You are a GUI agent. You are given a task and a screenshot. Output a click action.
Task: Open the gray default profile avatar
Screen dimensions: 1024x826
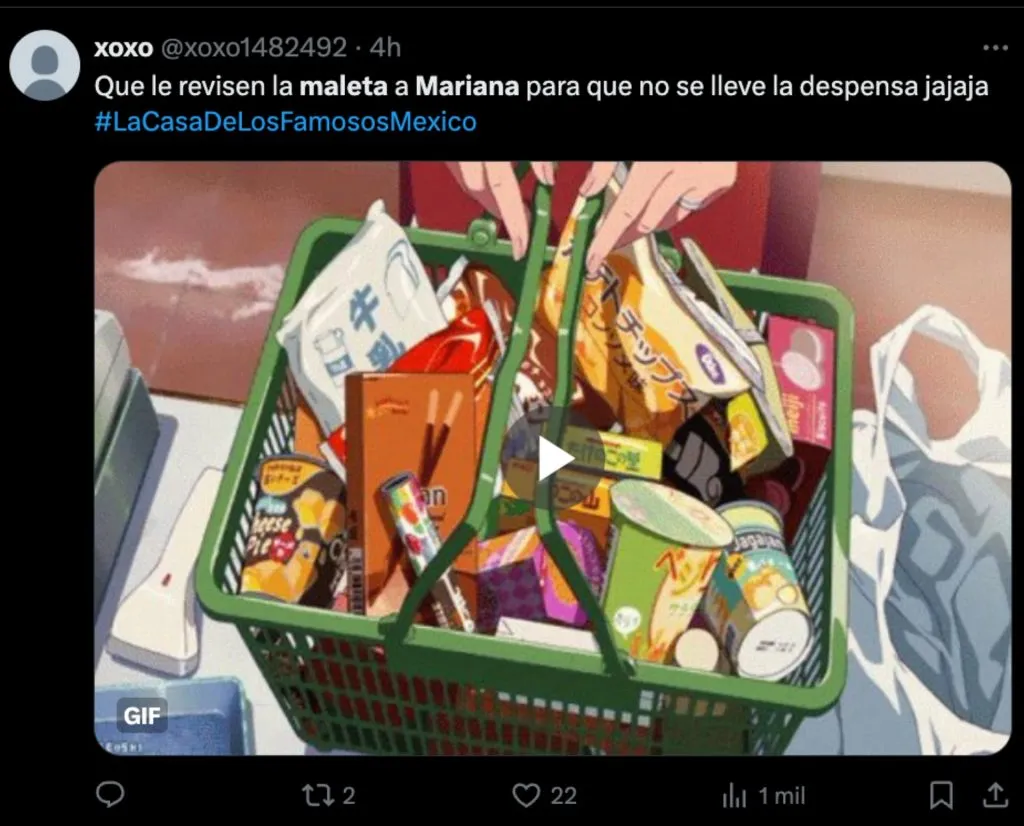(x=44, y=65)
